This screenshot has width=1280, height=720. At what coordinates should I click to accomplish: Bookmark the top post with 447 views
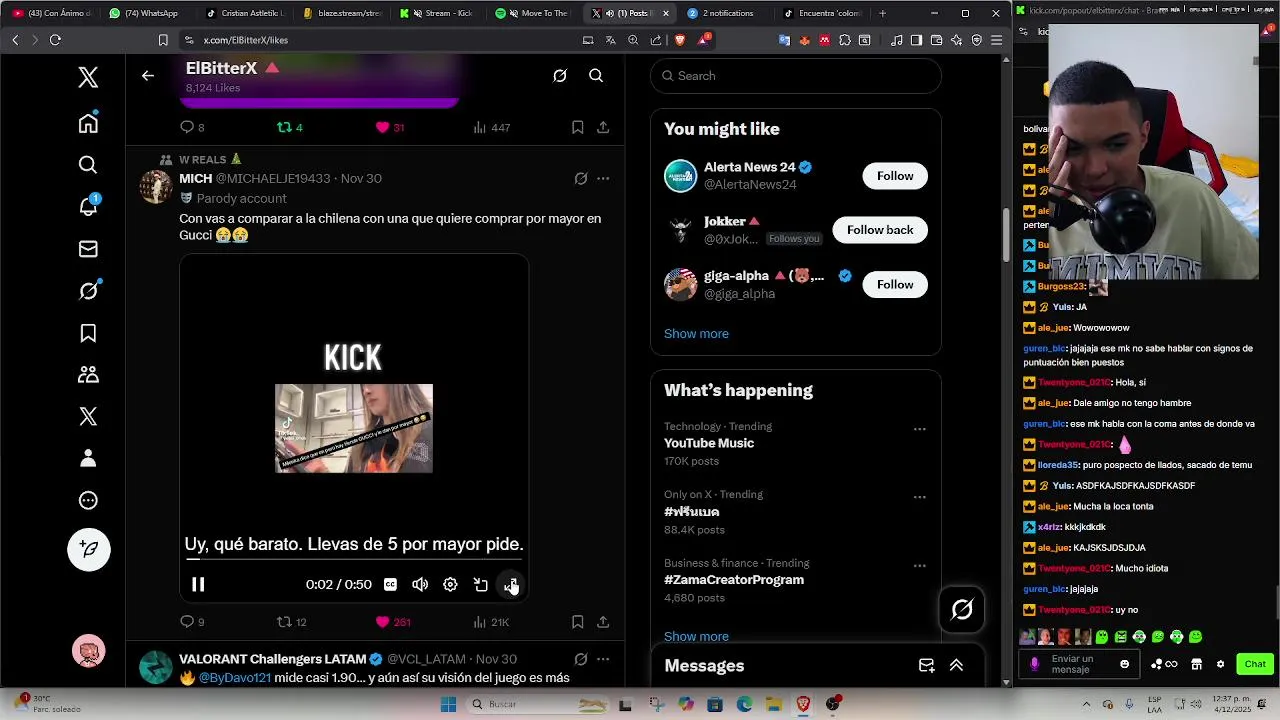577,127
